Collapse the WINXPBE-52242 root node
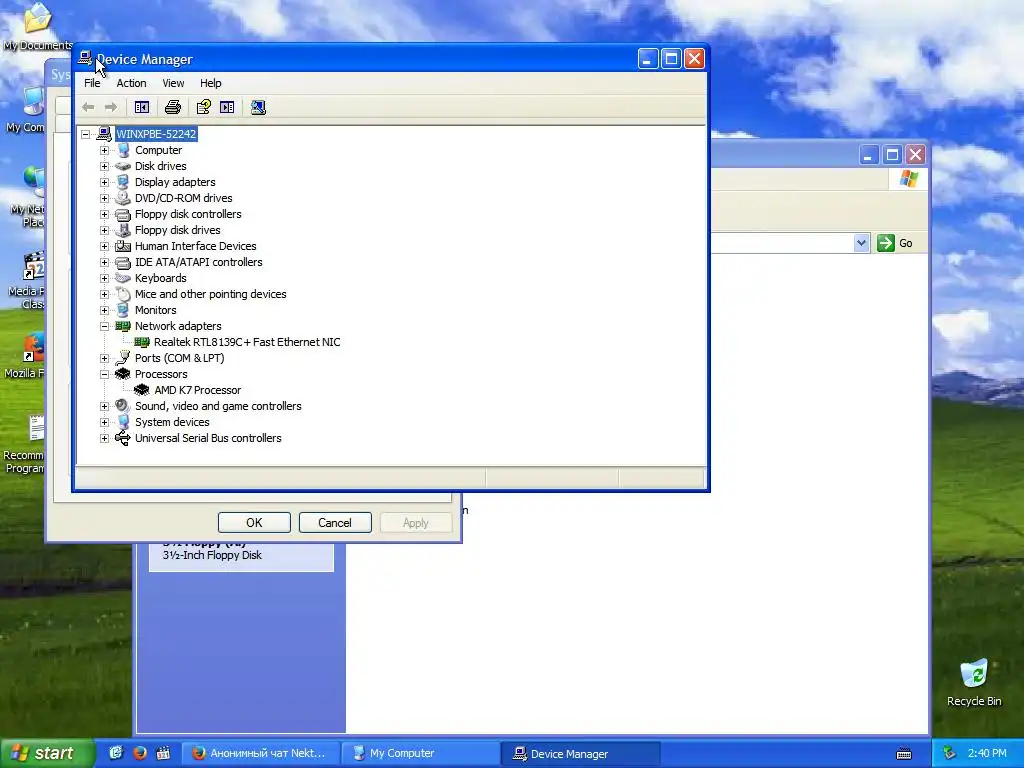This screenshot has height=768, width=1024. [86, 135]
